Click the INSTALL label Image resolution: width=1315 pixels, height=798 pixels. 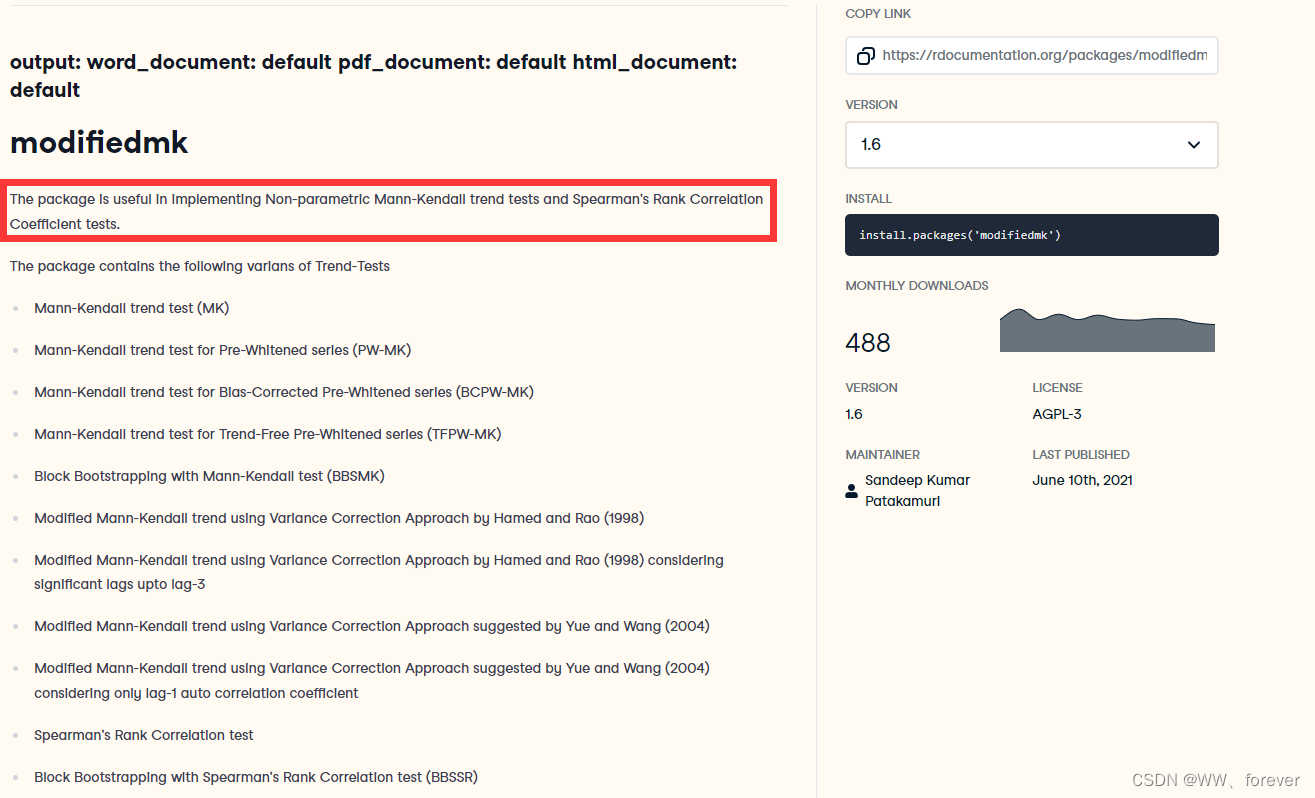[868, 199]
